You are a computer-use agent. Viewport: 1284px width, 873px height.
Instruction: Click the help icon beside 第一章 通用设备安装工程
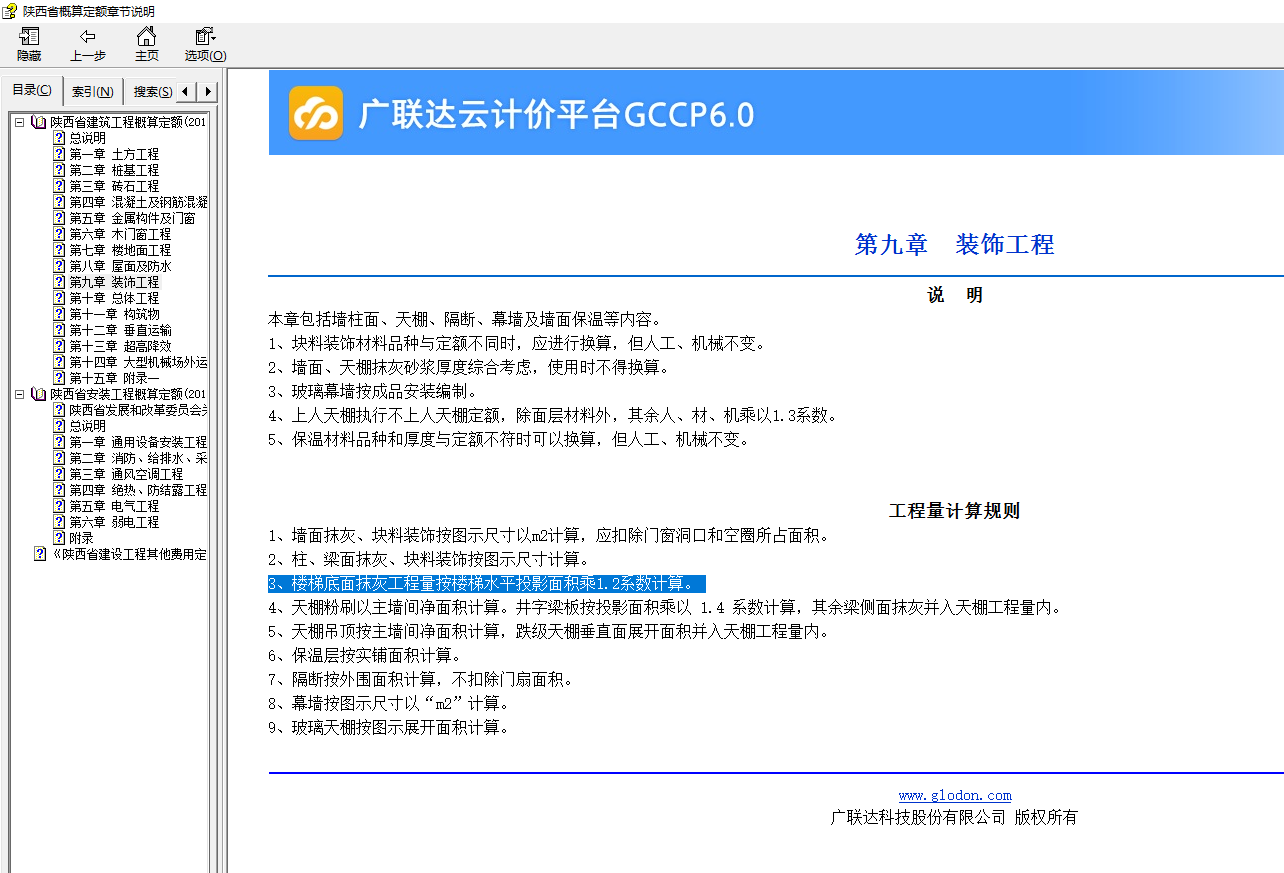pyautogui.click(x=59, y=442)
